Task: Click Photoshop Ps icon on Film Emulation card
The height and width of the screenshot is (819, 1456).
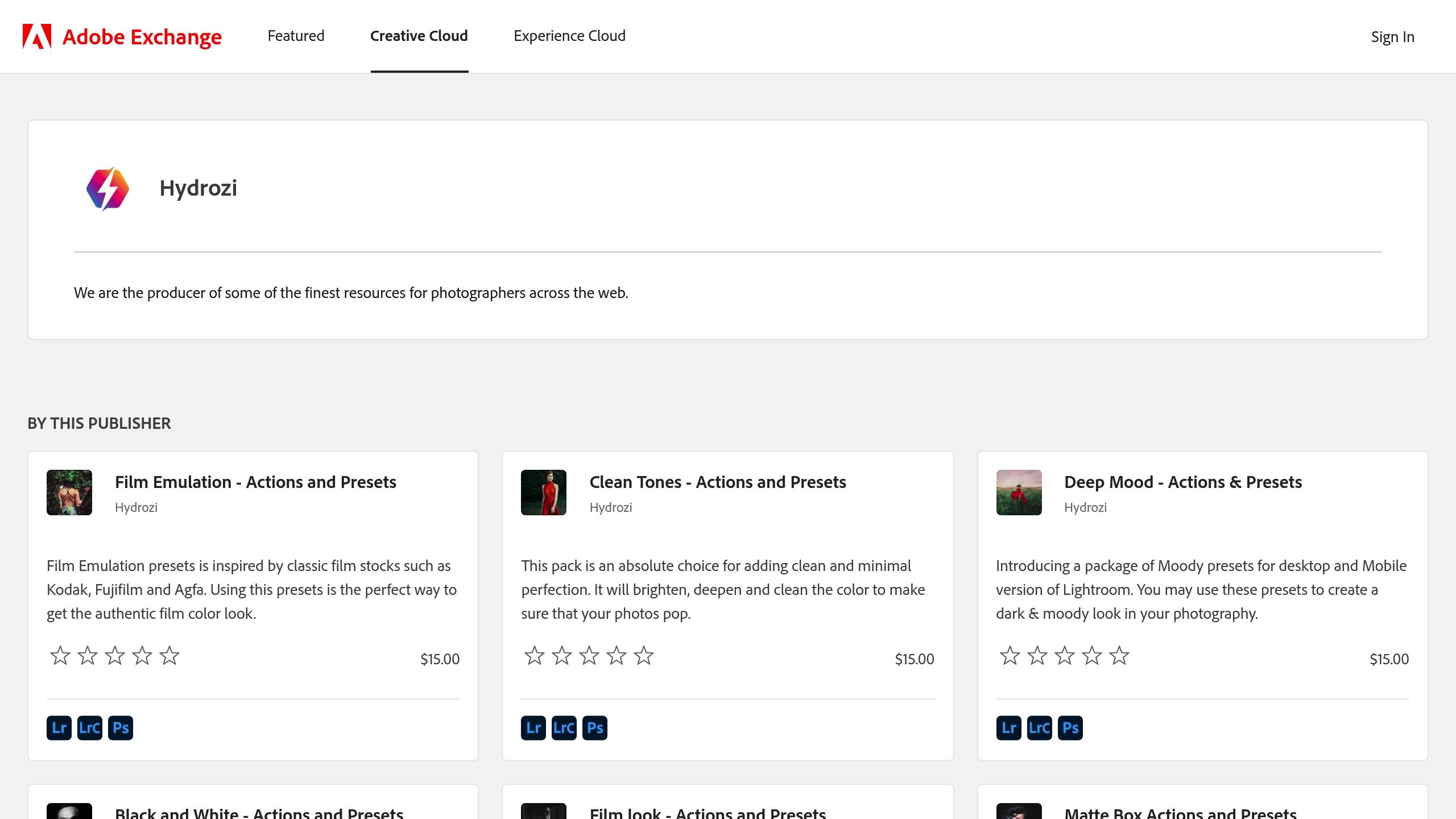Action: 121,728
